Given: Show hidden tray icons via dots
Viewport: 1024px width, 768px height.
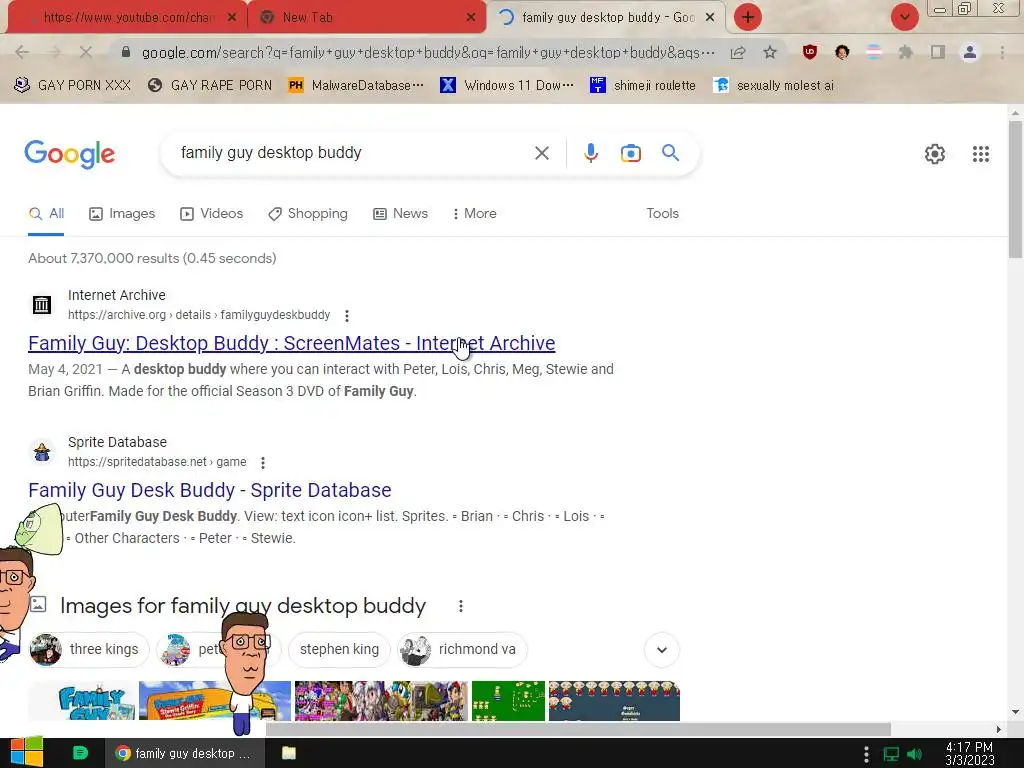Looking at the screenshot, I should click(866, 754).
